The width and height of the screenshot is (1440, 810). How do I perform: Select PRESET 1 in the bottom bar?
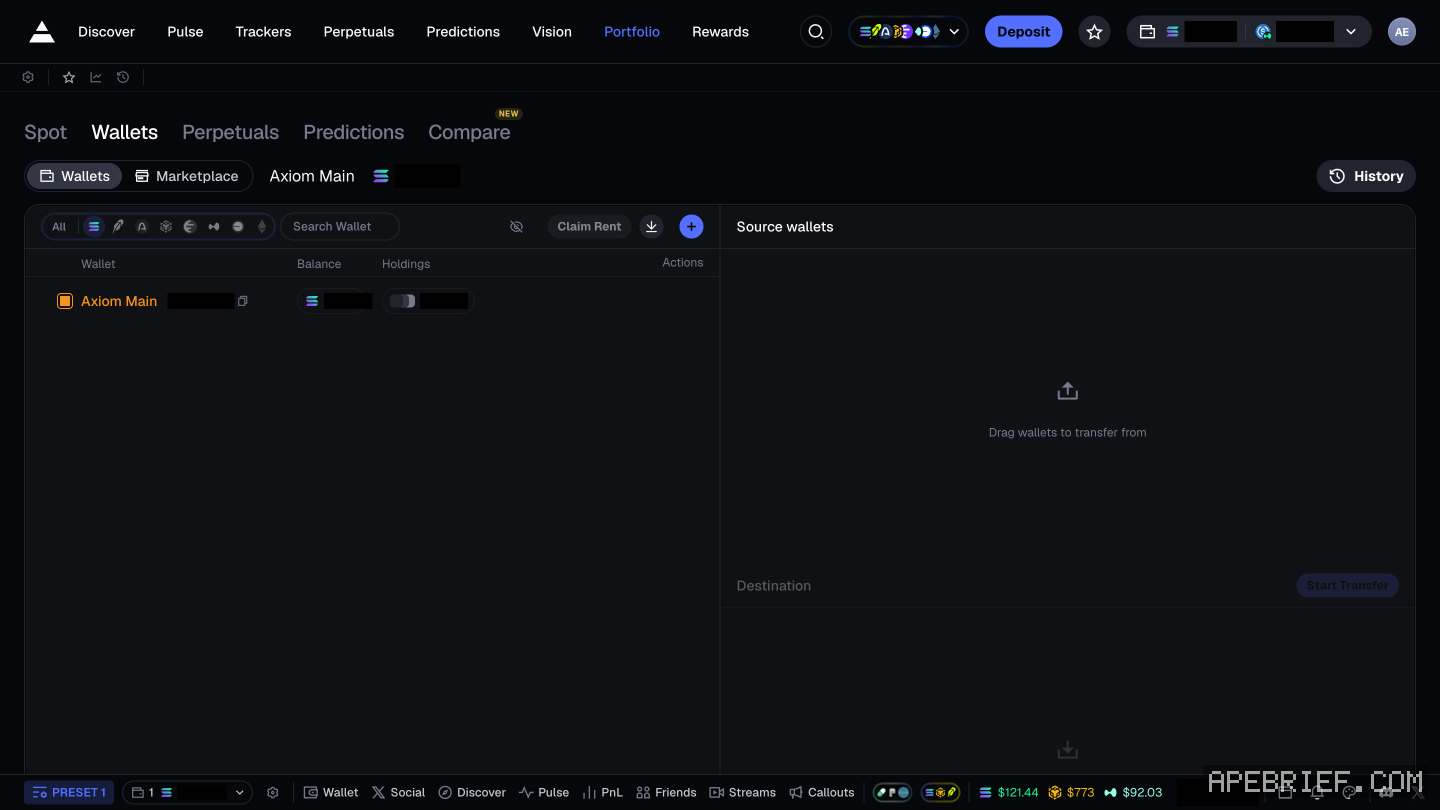pyautogui.click(x=69, y=792)
